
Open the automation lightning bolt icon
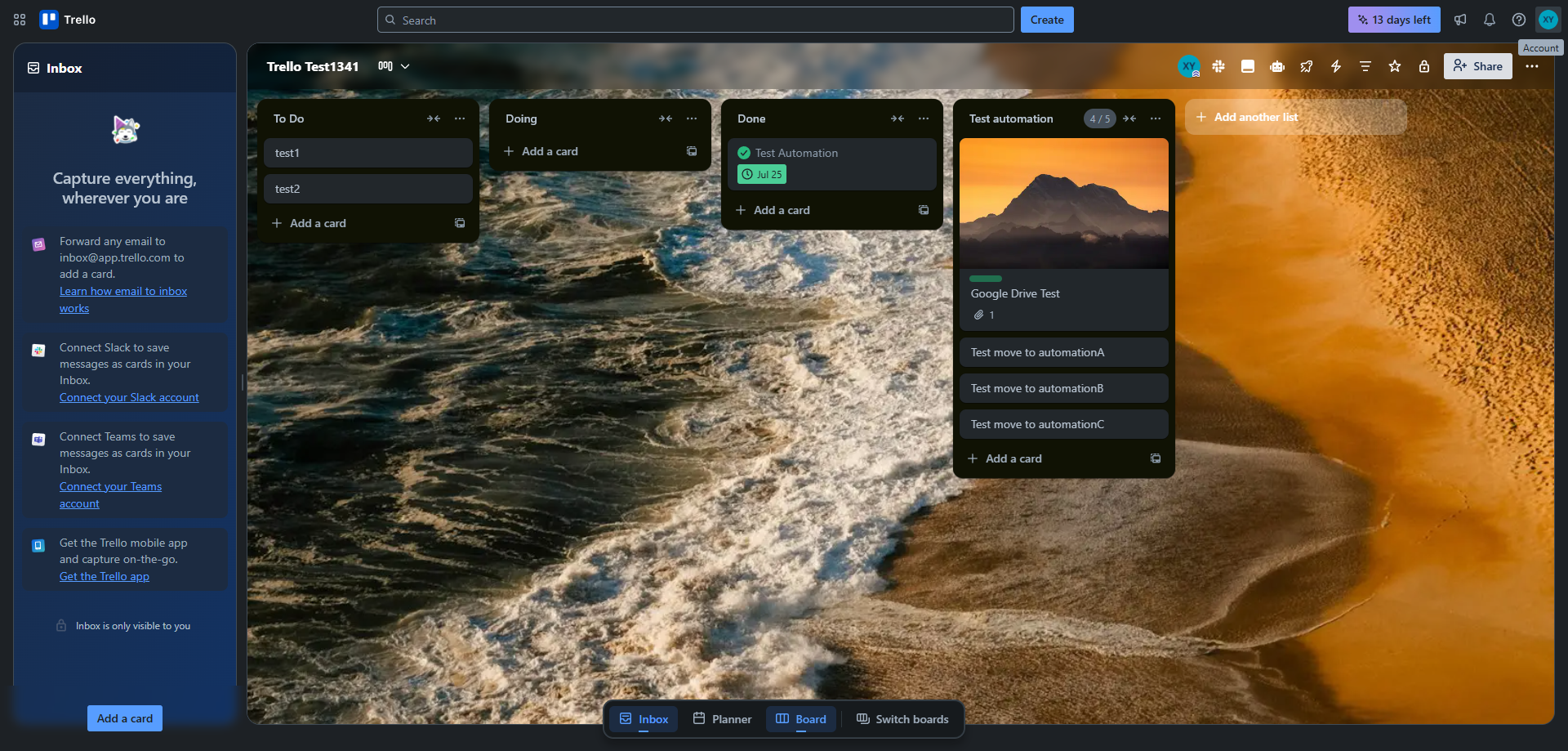tap(1336, 66)
